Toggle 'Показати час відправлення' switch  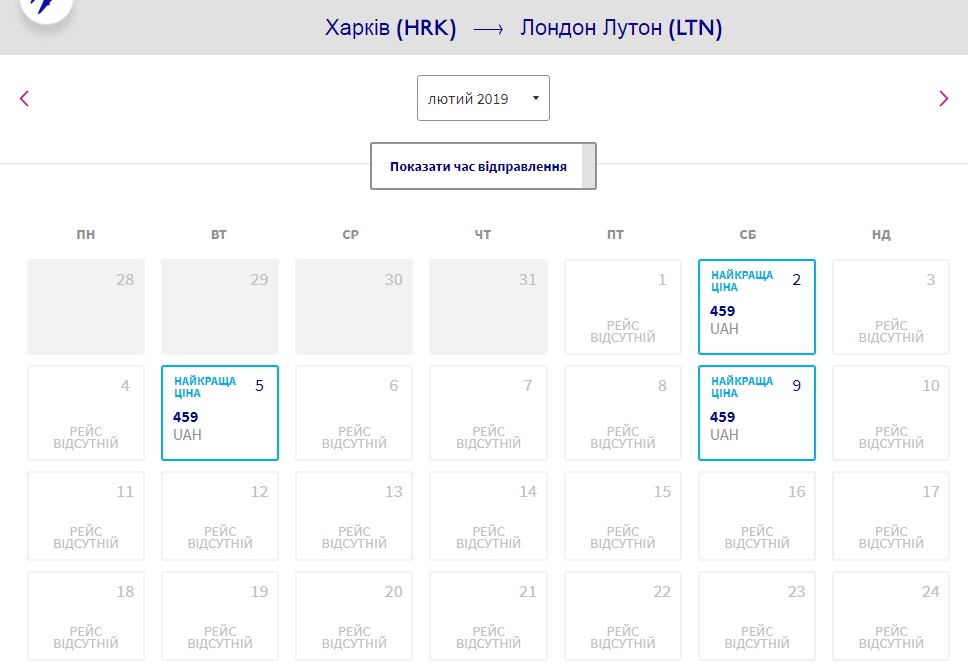[x=483, y=166]
